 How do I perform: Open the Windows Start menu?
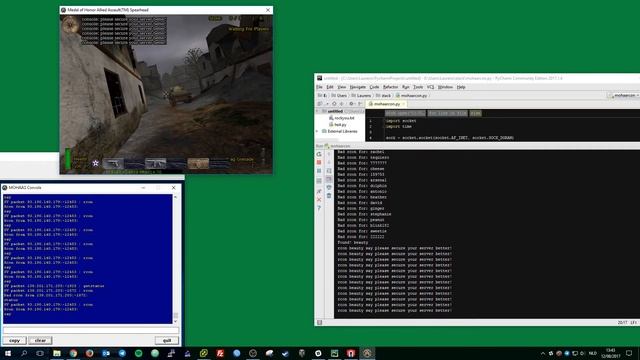(x=8, y=353)
